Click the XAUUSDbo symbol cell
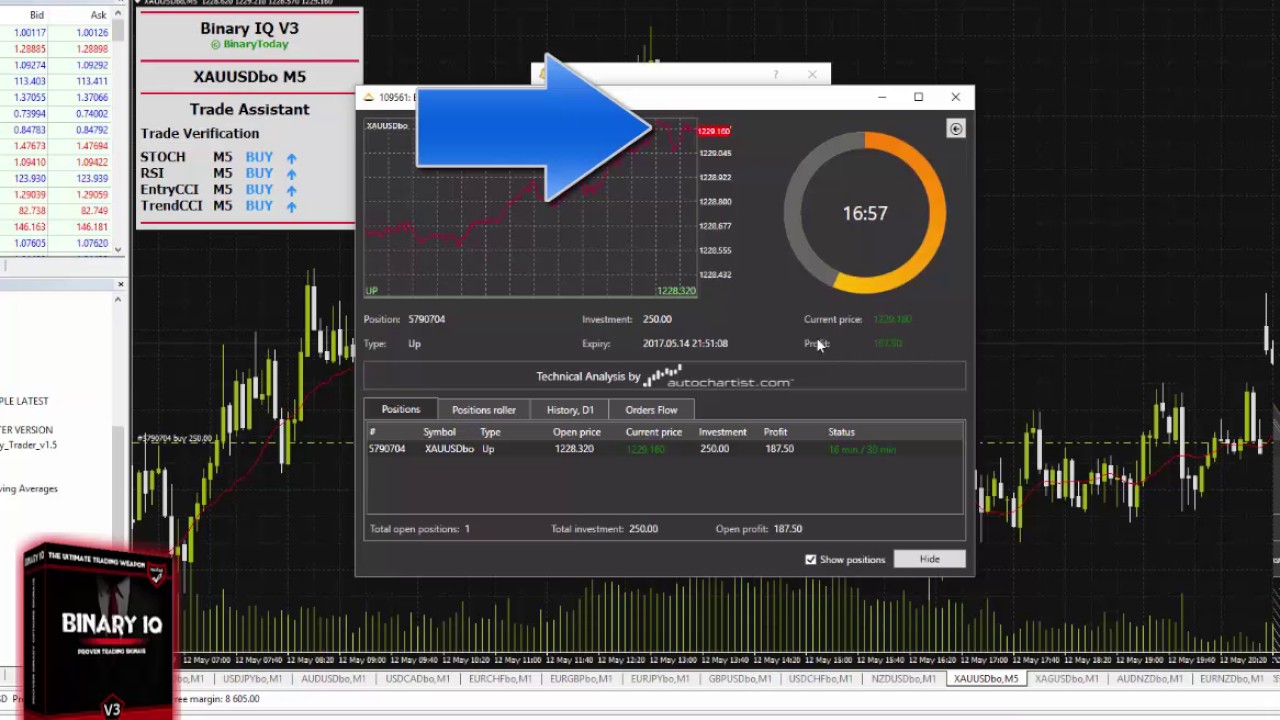The width and height of the screenshot is (1280, 720). click(x=448, y=449)
